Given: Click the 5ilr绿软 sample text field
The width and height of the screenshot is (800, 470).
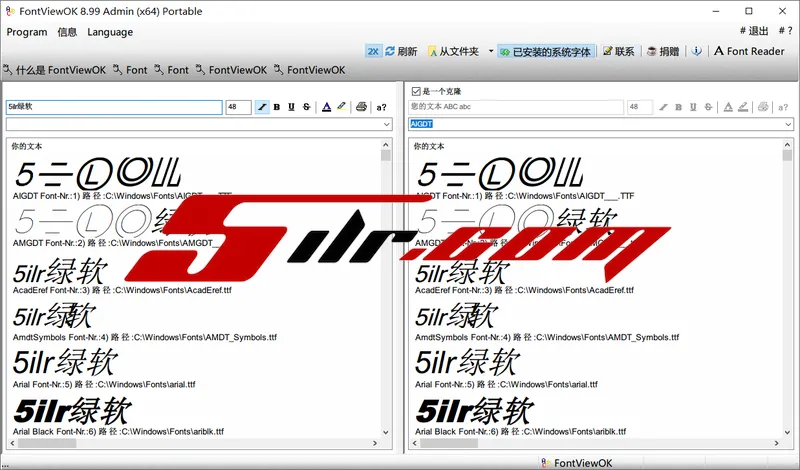Looking at the screenshot, I should (114, 107).
